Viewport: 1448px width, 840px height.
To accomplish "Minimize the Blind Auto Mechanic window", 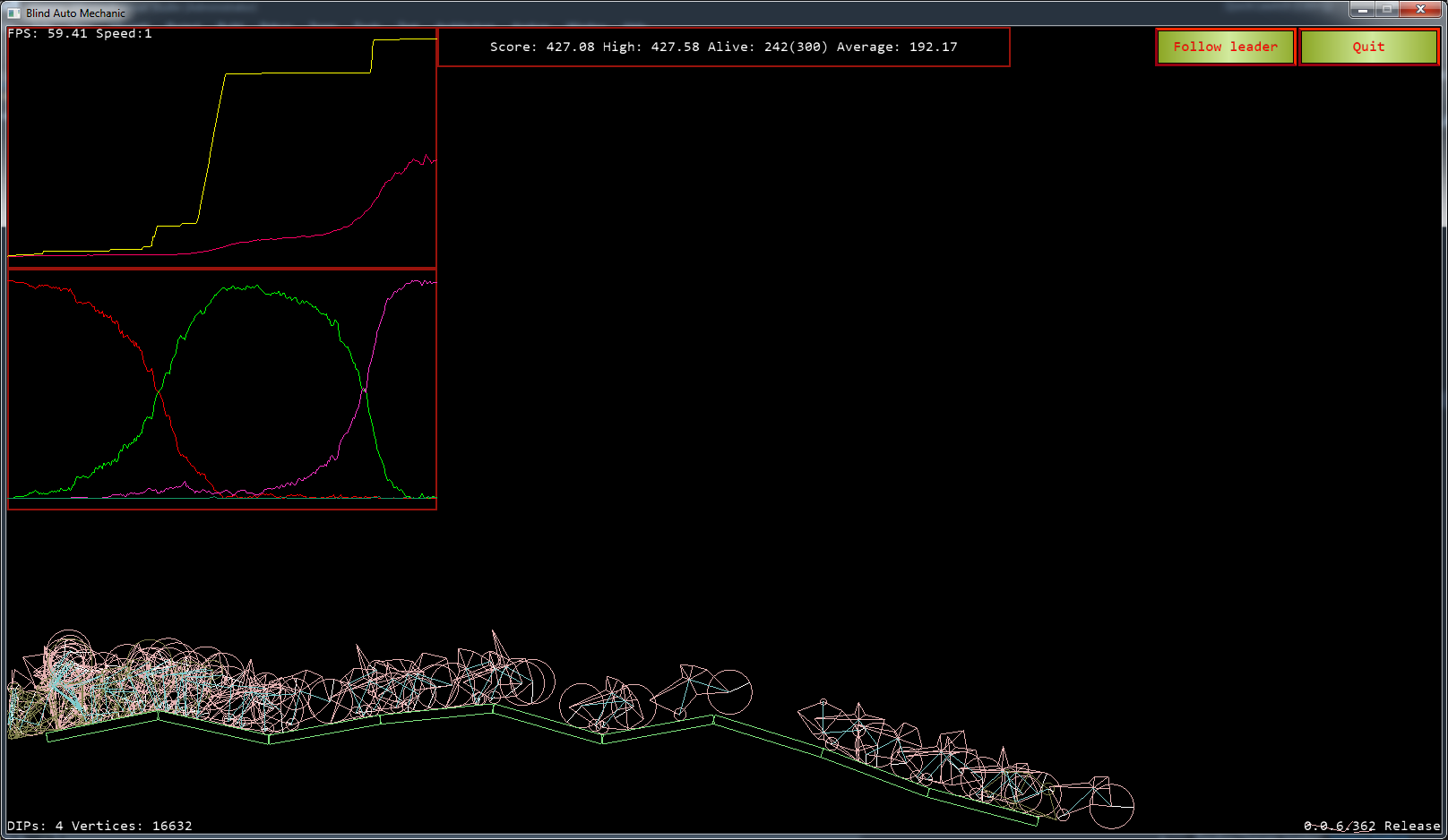I will click(x=1362, y=10).
